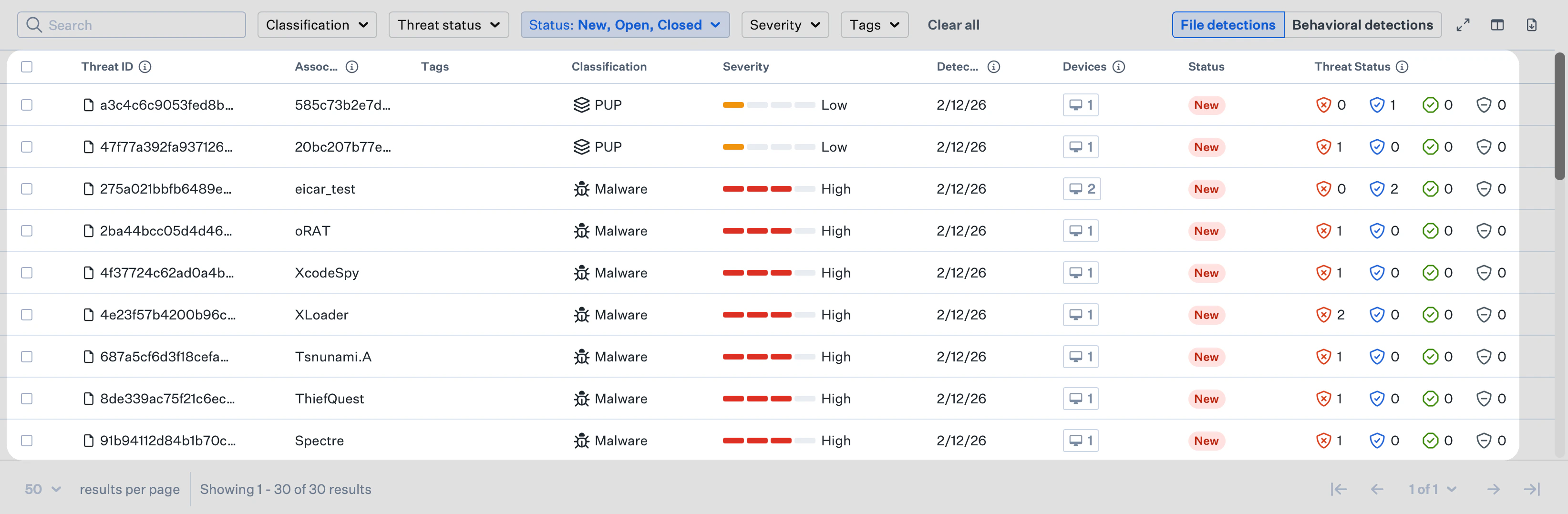Click the High severity meter for XcodeSpy
Screen dimensions: 1568x514
(x=768, y=273)
